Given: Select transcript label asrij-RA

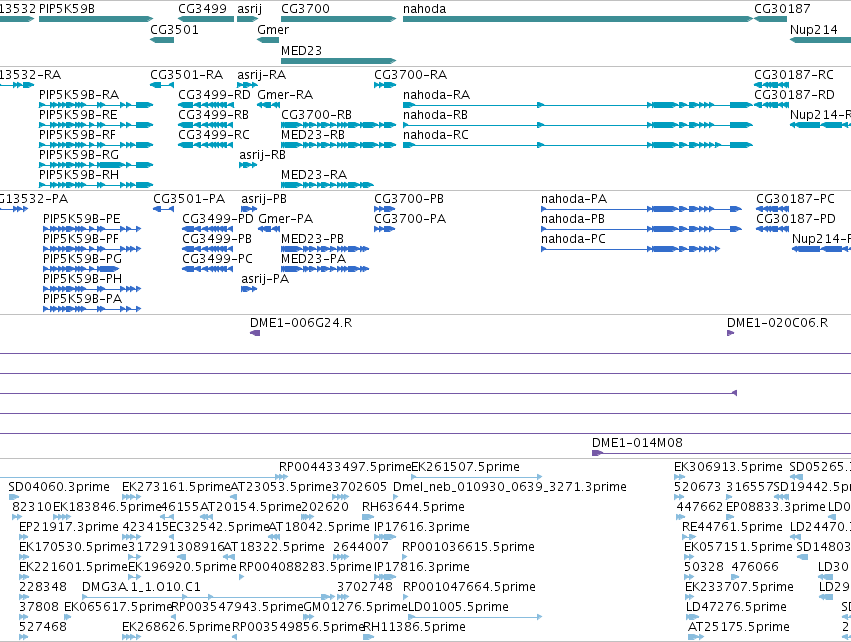Looking at the screenshot, I should click(x=262, y=75).
